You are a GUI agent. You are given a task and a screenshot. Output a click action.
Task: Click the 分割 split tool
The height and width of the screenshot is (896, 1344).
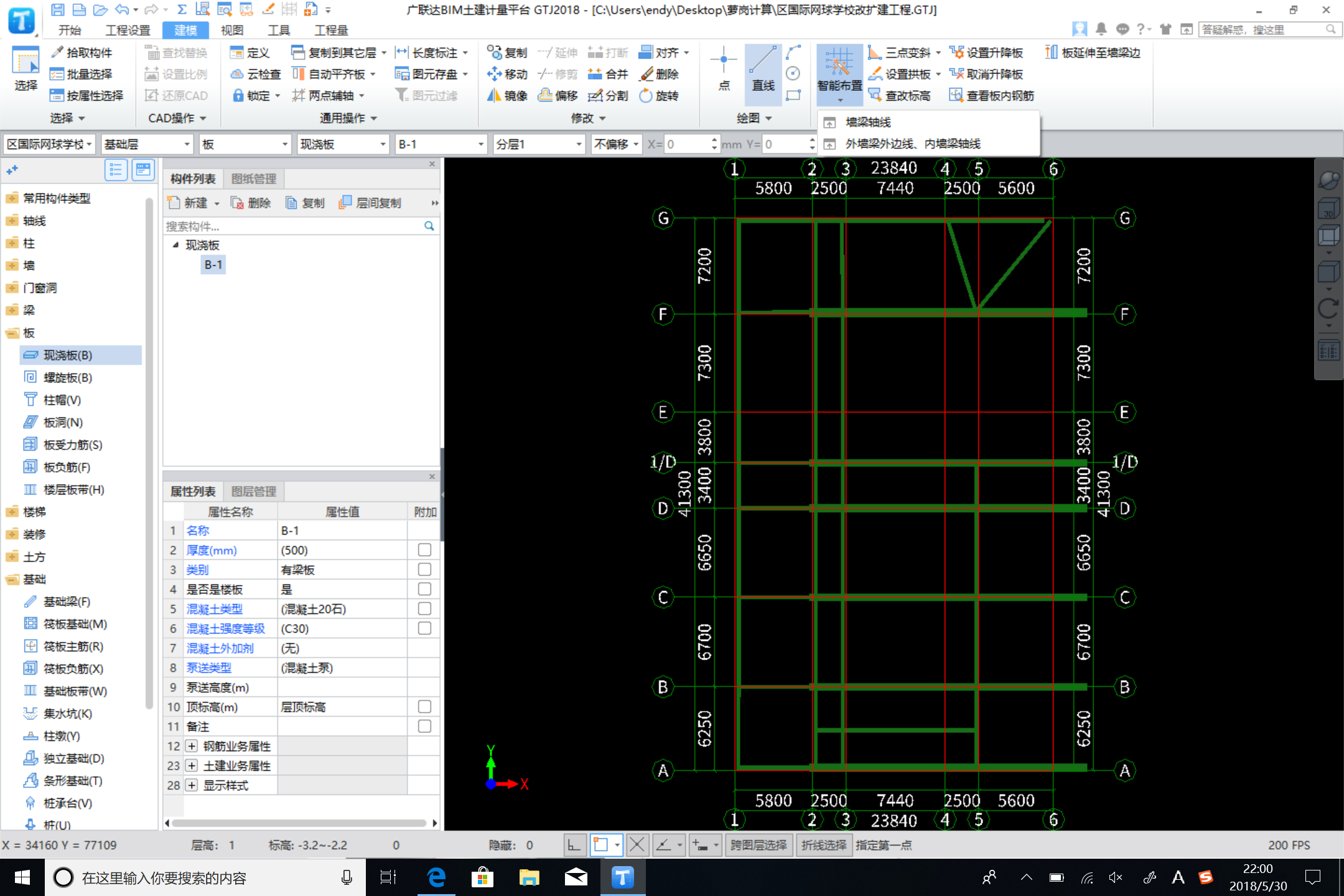[608, 95]
